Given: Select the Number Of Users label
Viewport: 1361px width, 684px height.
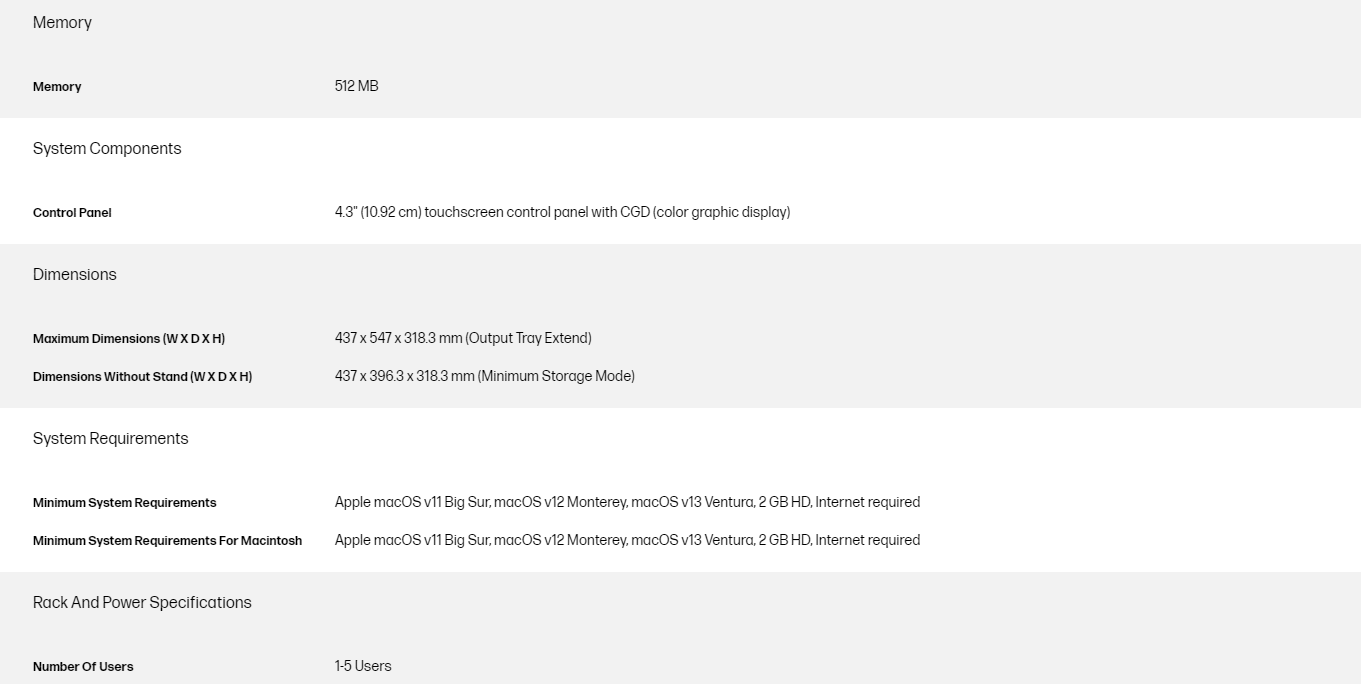Looking at the screenshot, I should (83, 667).
